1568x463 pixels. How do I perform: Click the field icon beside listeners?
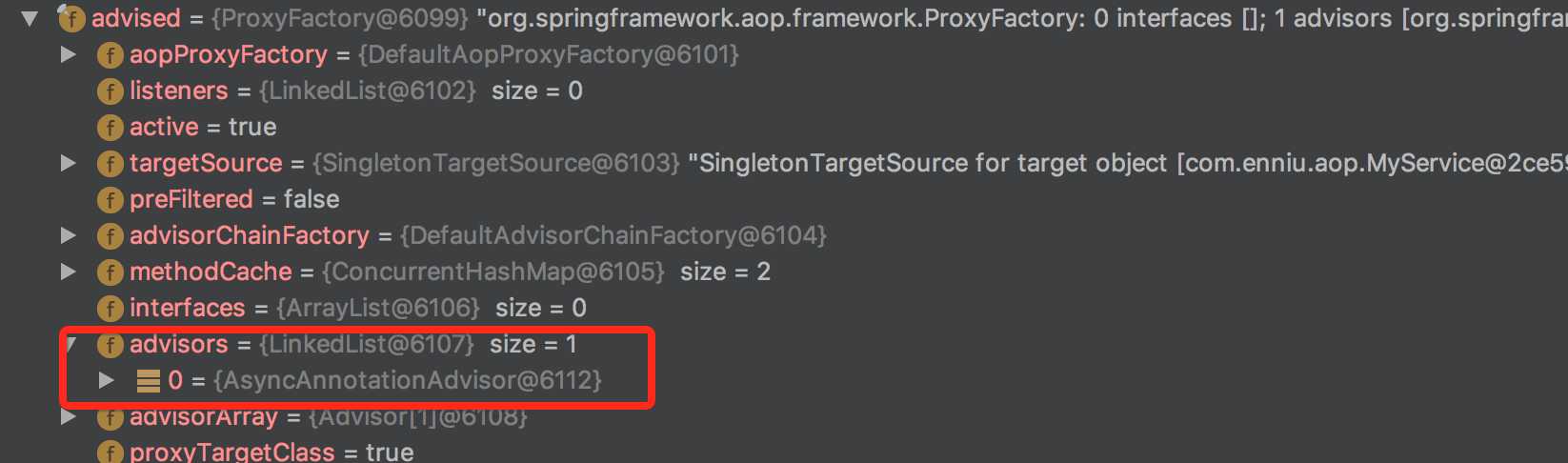111,91
